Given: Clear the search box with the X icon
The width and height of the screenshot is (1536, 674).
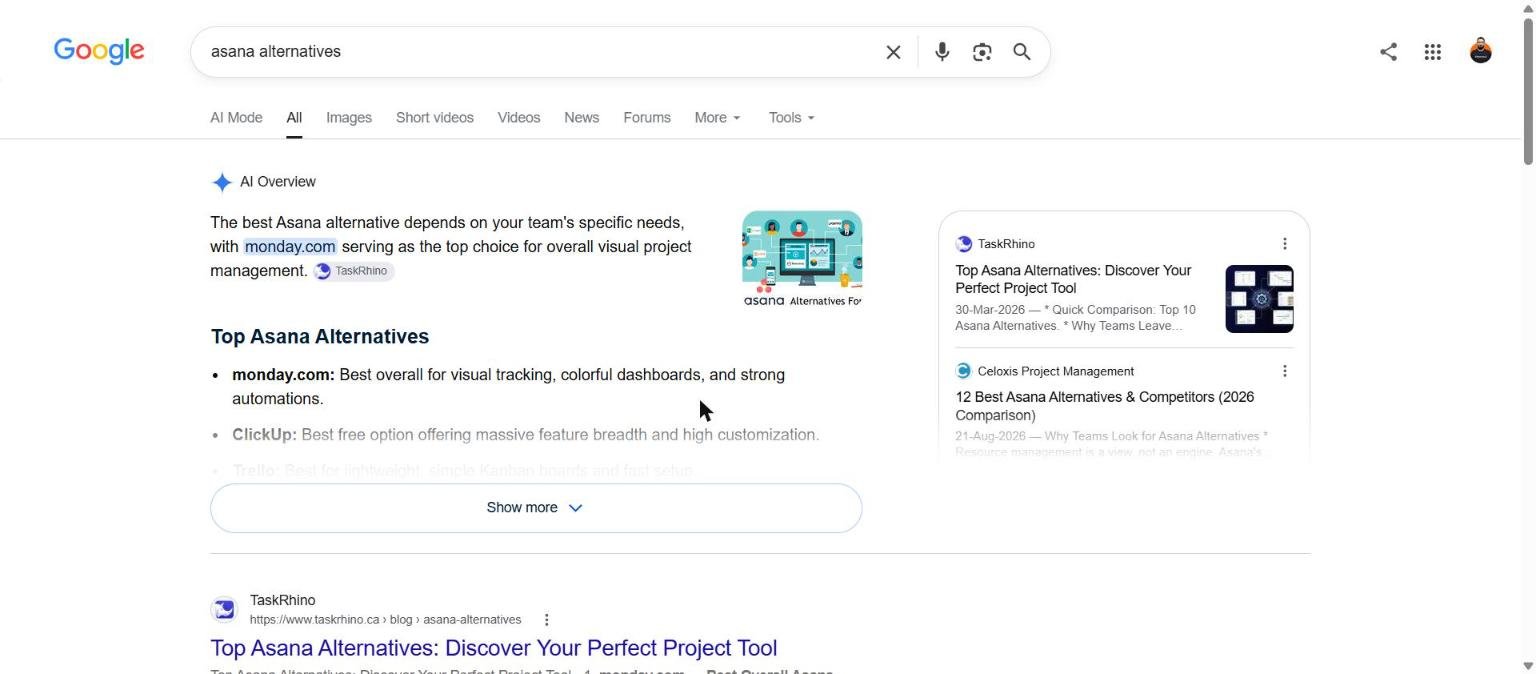Looking at the screenshot, I should coord(893,52).
